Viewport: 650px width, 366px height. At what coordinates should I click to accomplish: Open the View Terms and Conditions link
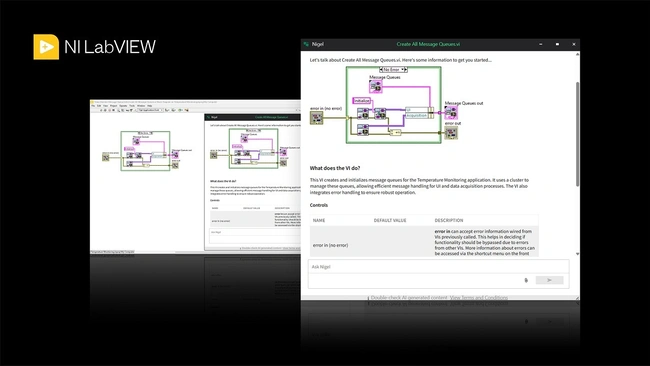click(479, 298)
